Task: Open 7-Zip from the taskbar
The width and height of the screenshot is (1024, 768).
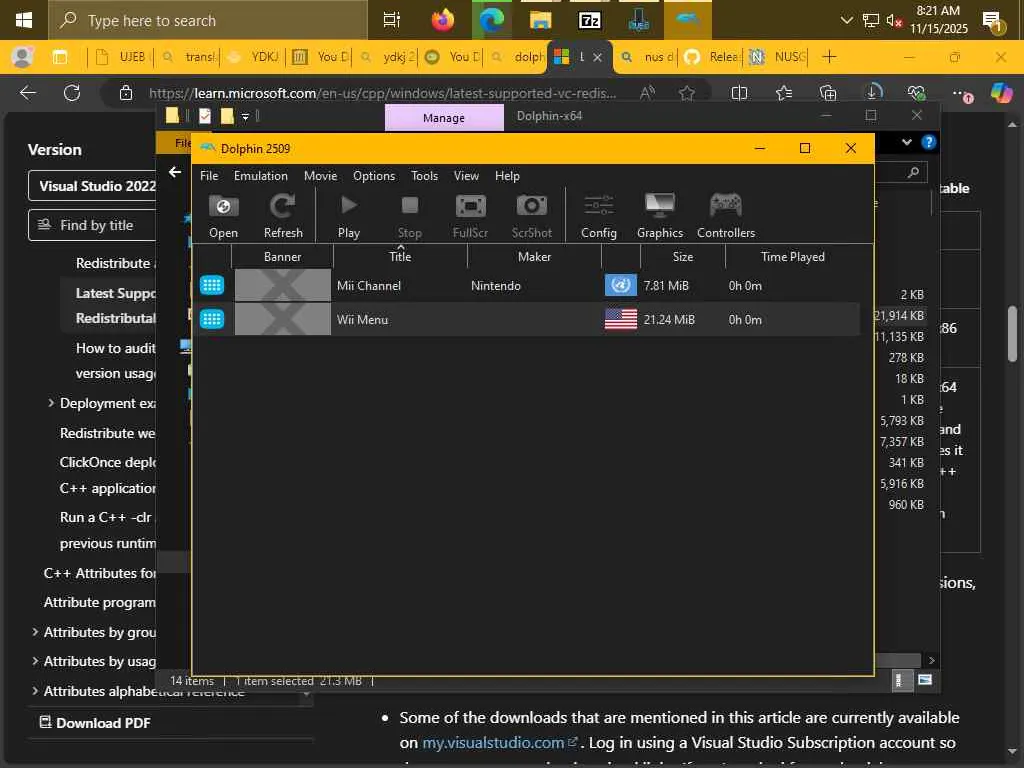Action: click(x=589, y=20)
